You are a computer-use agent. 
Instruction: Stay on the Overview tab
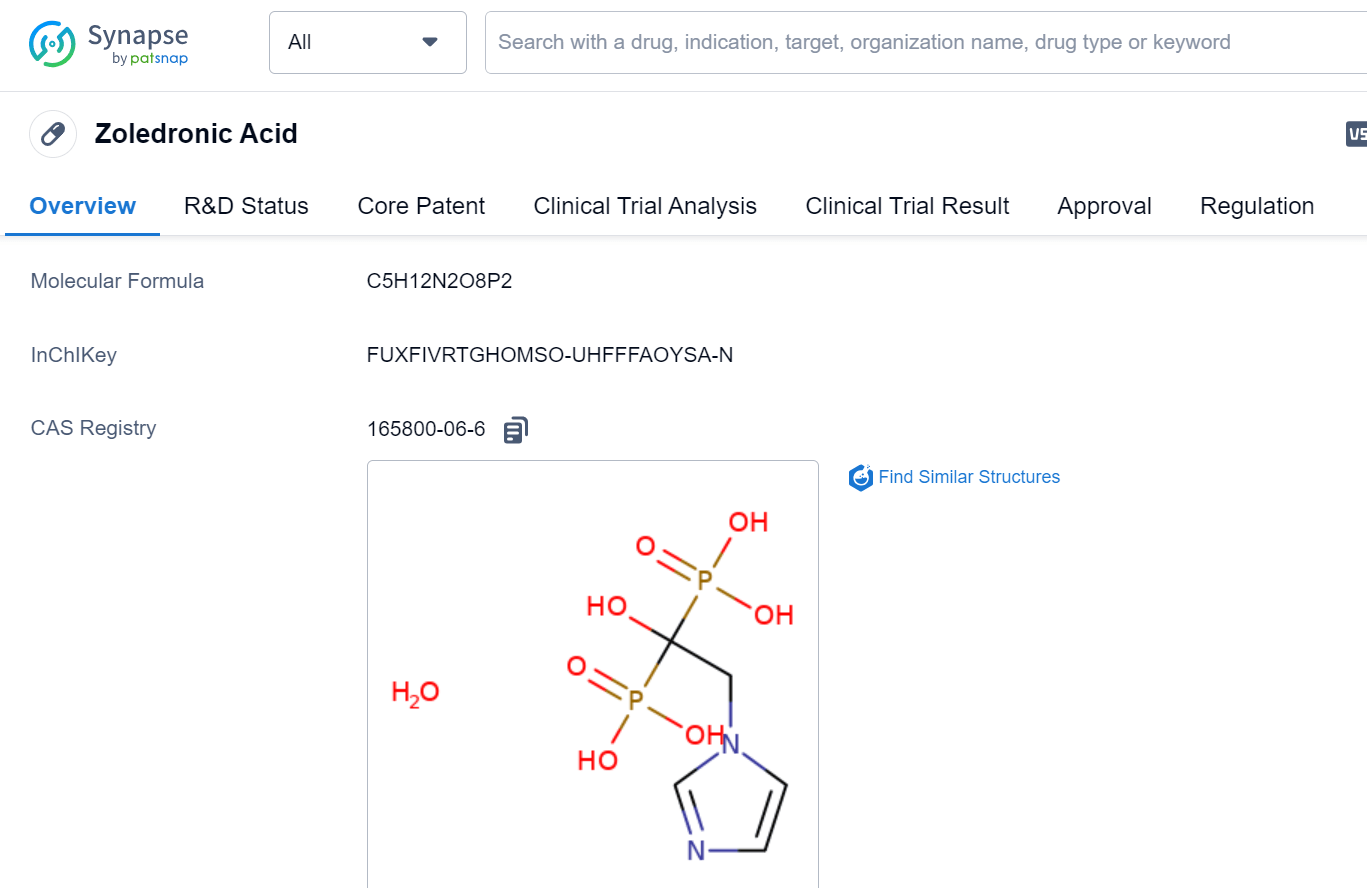click(x=82, y=205)
